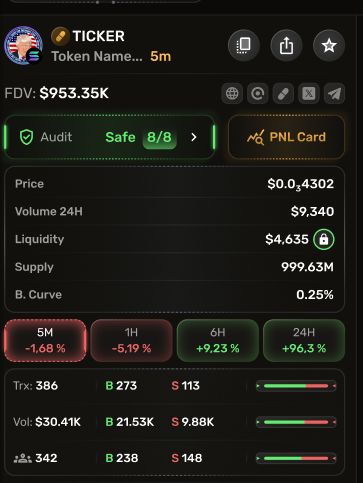This screenshot has height=483, width=363.
Task: Click the Trx buy/sell ratio bar
Action: (x=296, y=386)
